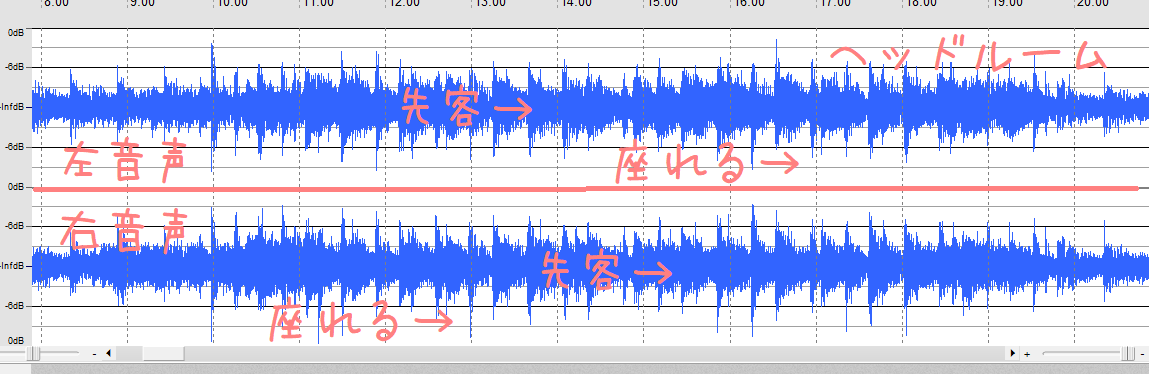
Task: Click the bottom 0dB label of the lower track
Action: click(15, 341)
